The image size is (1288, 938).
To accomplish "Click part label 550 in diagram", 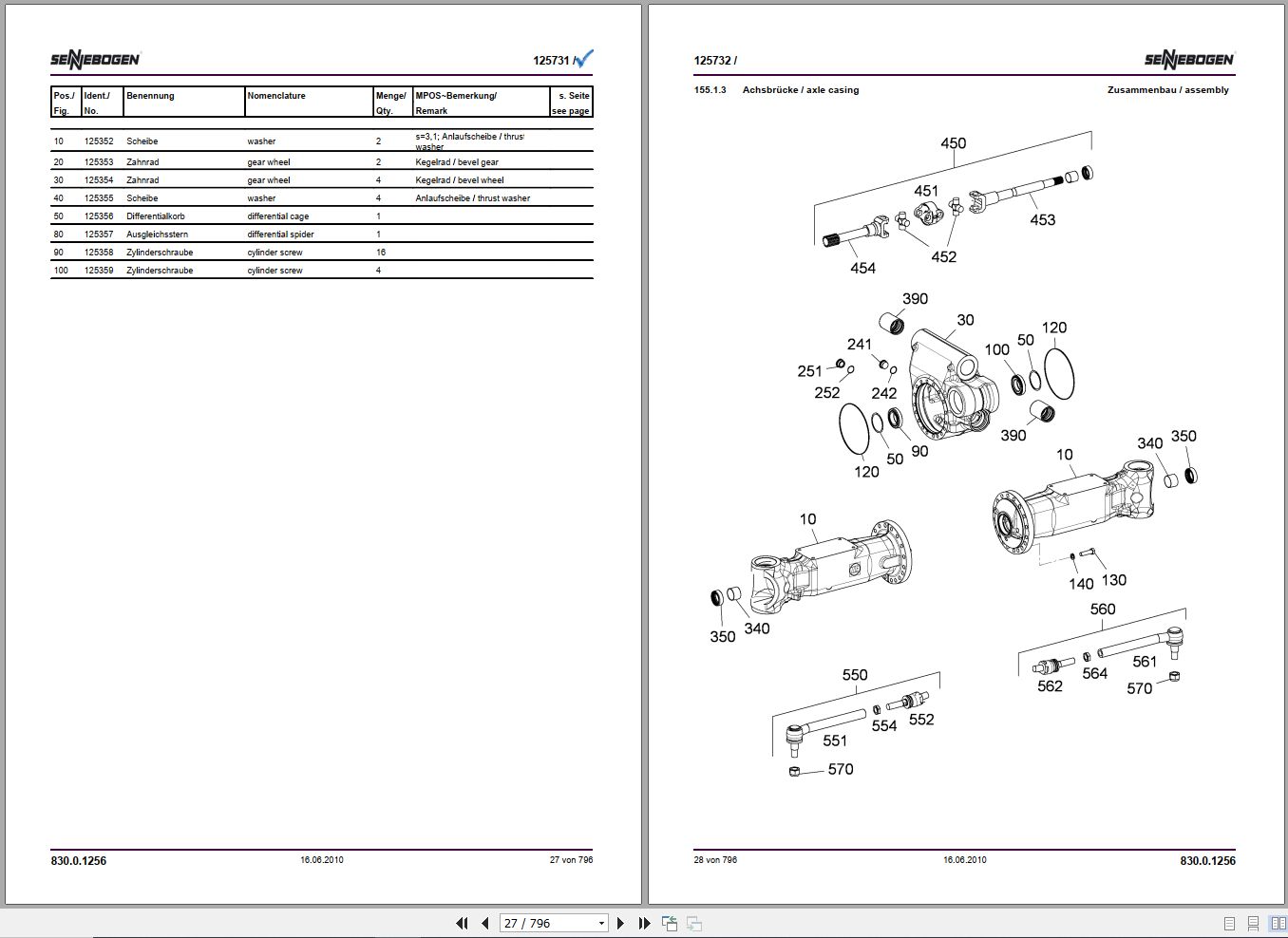I will click(x=855, y=676).
